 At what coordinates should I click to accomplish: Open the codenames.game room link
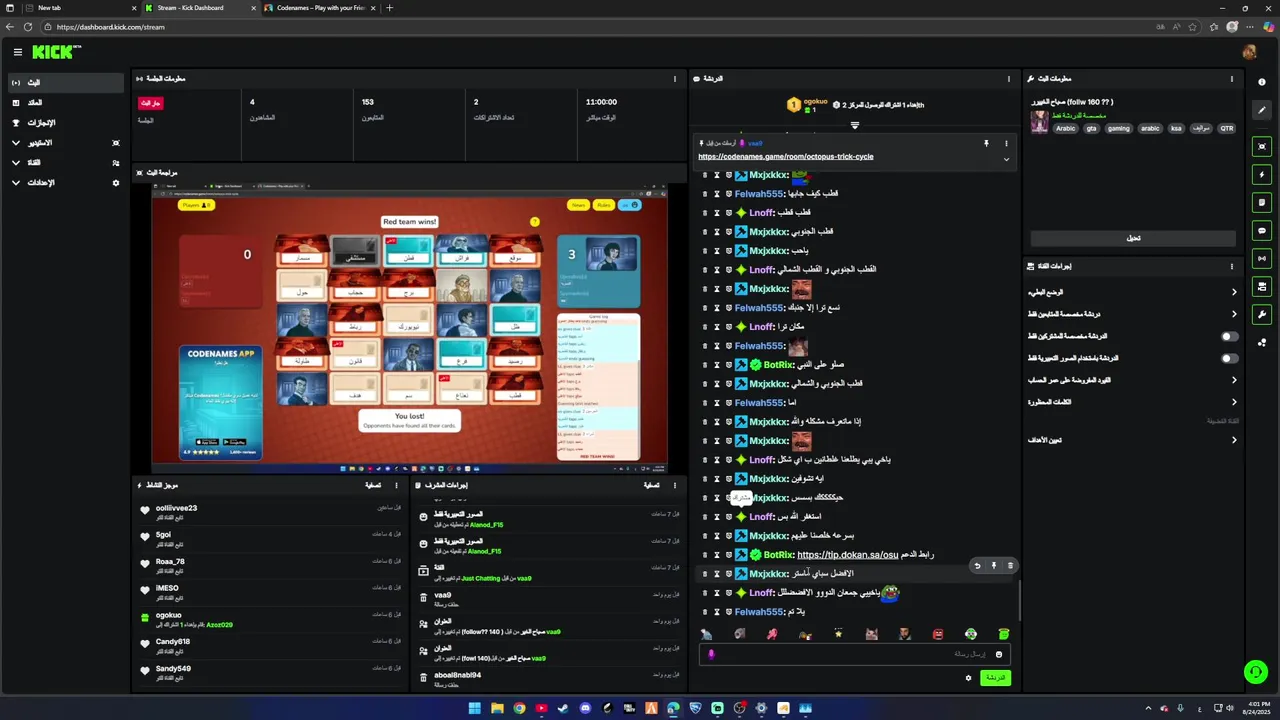pyautogui.click(x=786, y=157)
